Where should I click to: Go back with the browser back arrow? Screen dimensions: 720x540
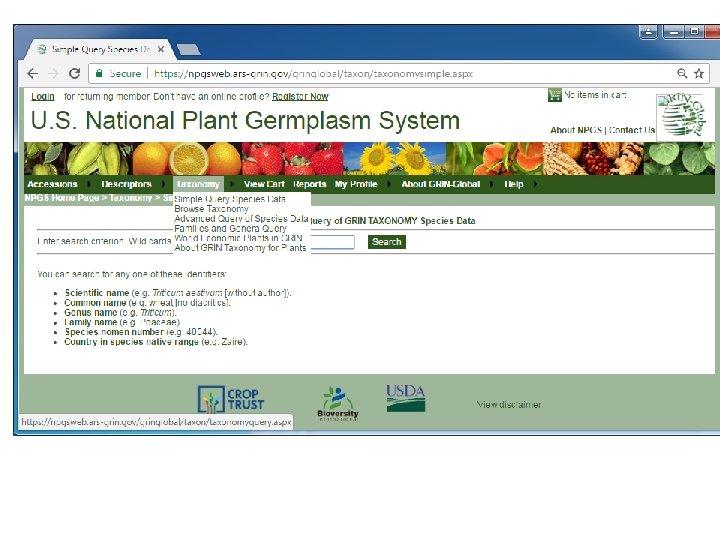click(x=33, y=73)
